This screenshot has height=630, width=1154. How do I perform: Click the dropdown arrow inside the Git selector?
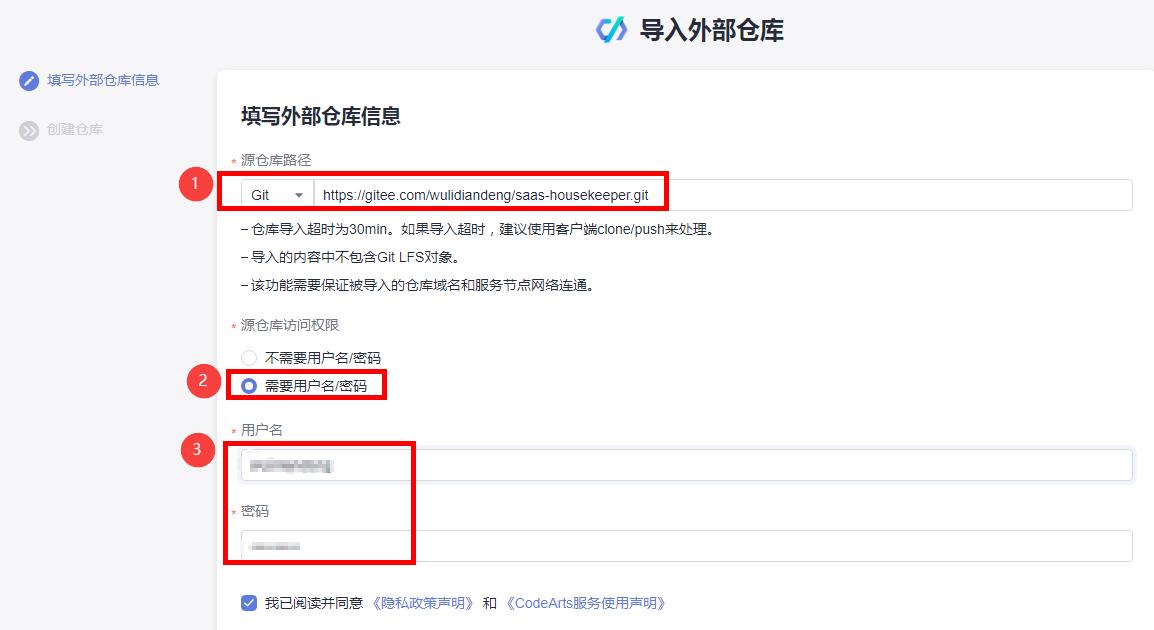pyautogui.click(x=297, y=194)
